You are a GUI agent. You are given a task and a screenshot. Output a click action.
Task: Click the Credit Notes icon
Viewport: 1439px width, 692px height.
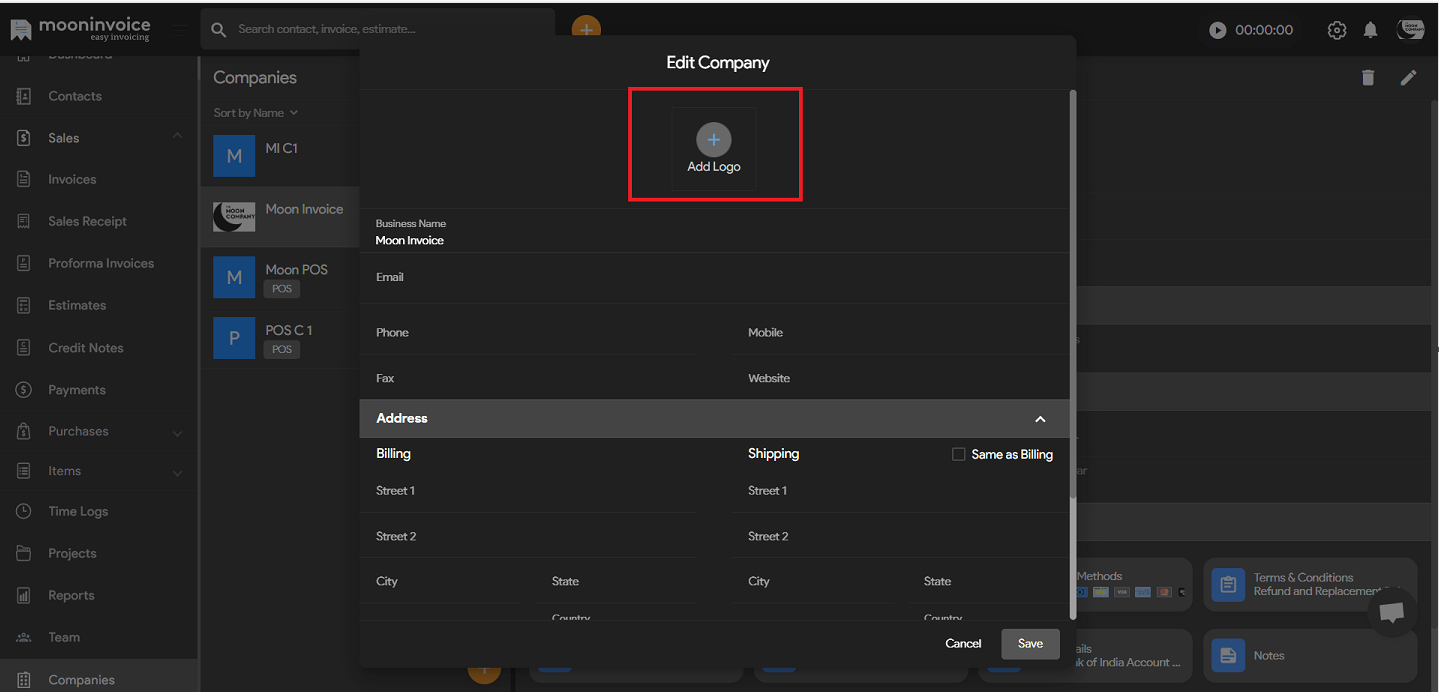point(24,348)
